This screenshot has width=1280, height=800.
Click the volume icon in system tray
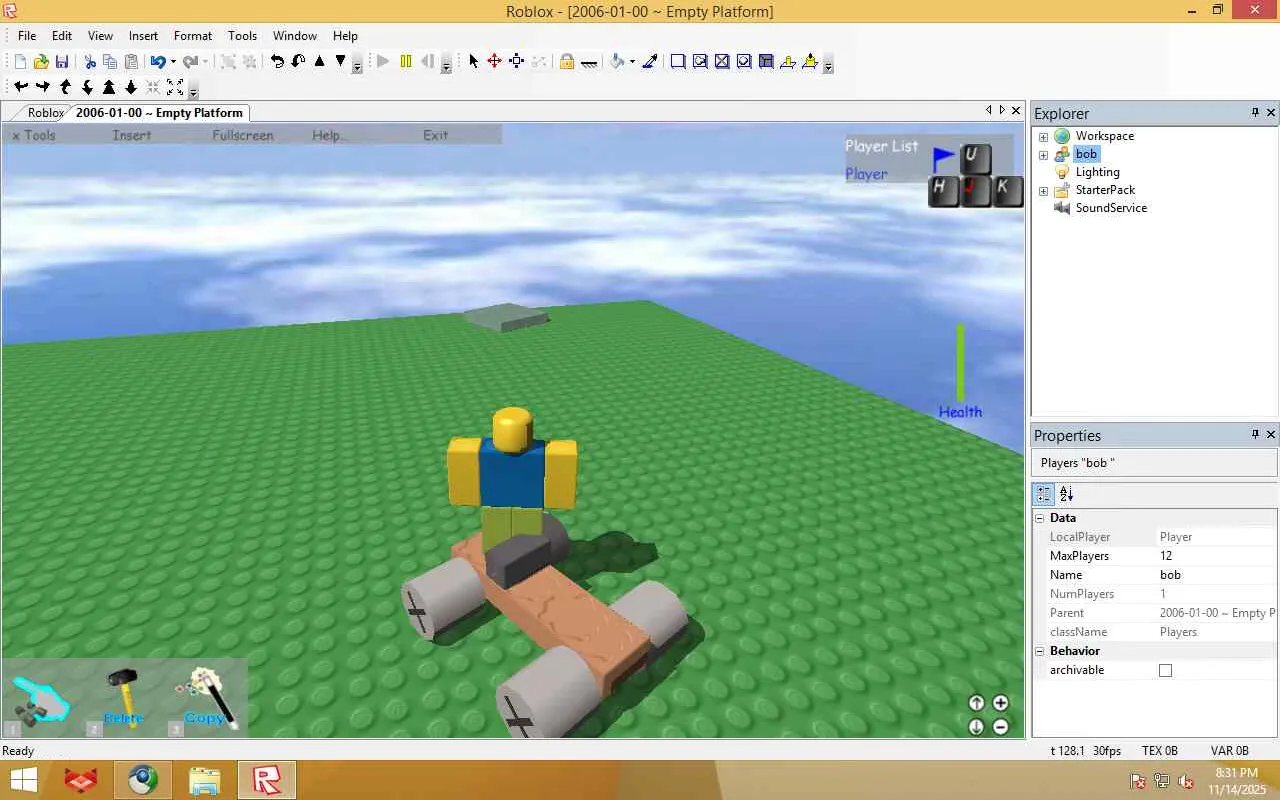(x=1186, y=781)
